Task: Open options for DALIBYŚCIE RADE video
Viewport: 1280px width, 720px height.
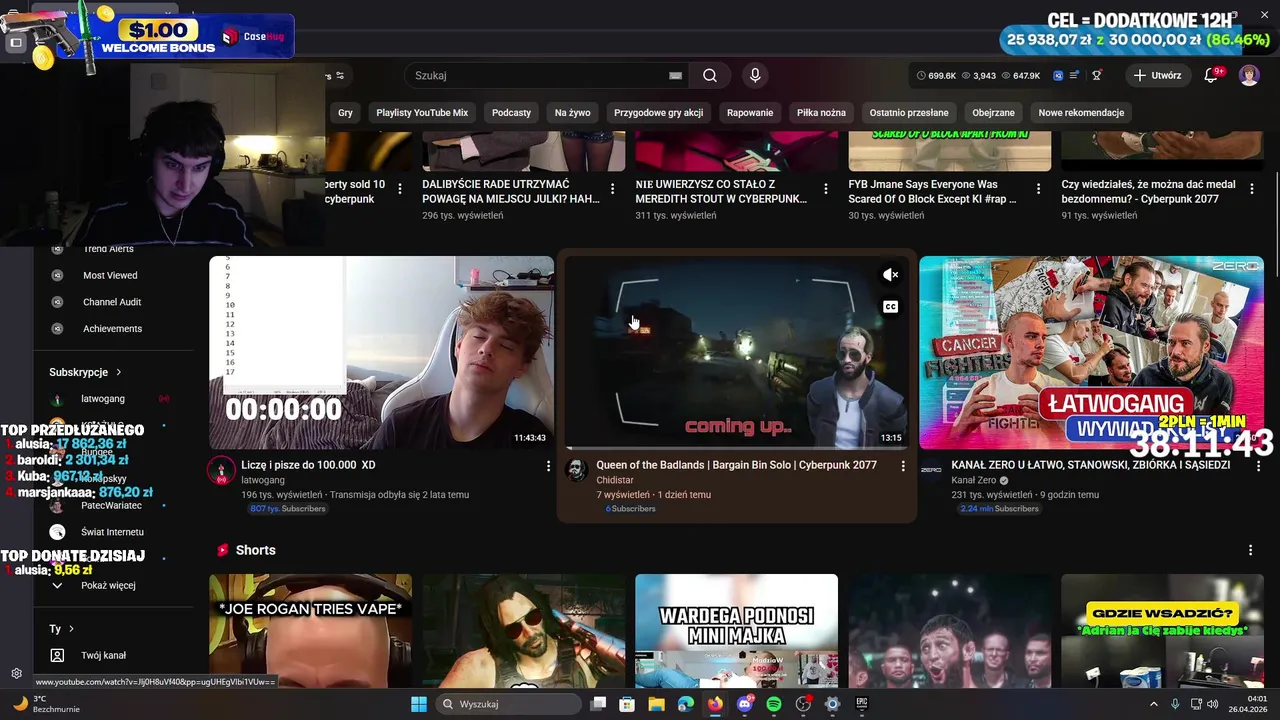Action: (613, 188)
